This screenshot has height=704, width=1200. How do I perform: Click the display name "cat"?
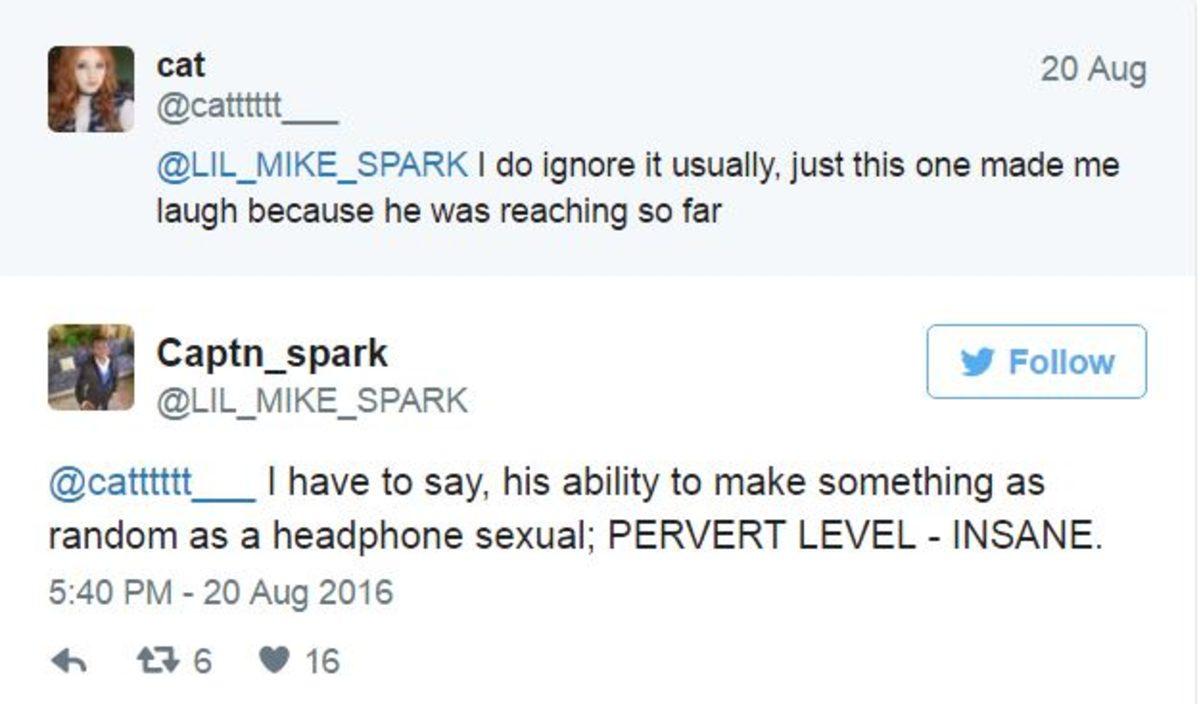pos(180,66)
